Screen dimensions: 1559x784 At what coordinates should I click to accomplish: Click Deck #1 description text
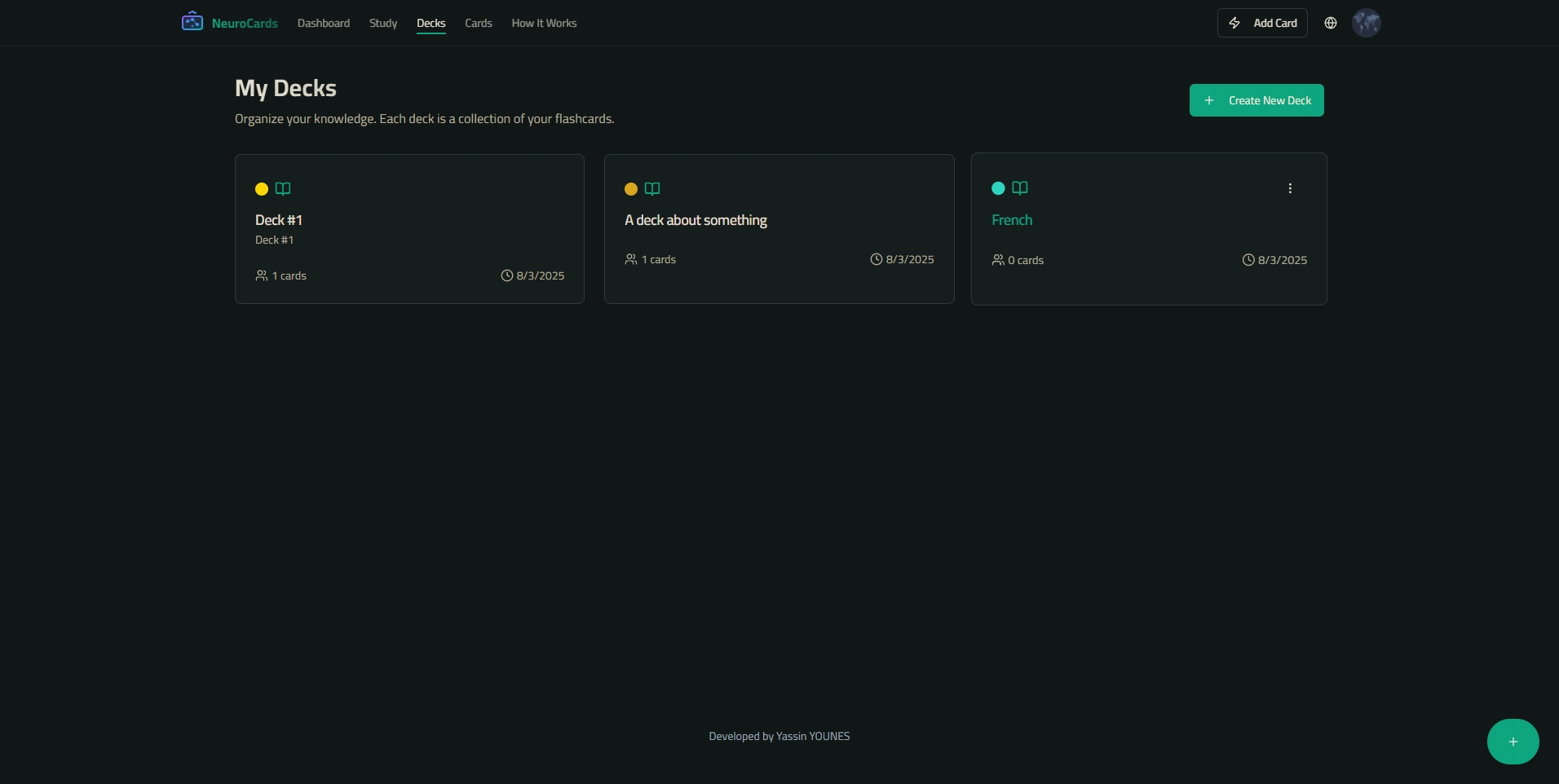274,240
